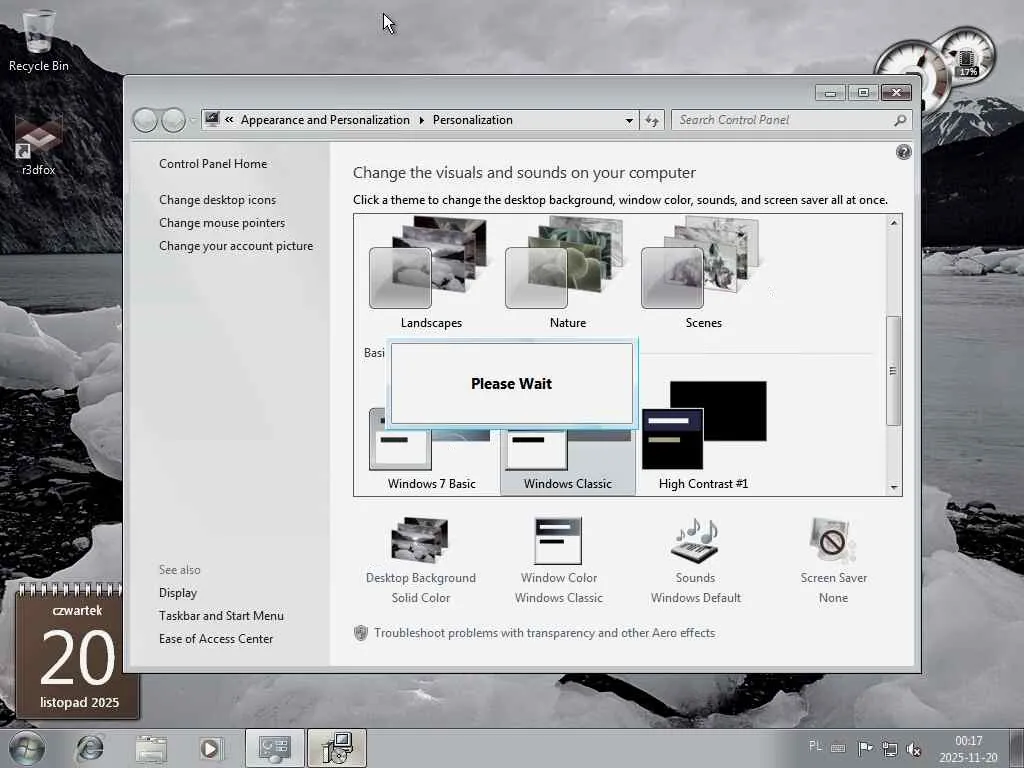Click the Control Panel address bar icon
1024x768 pixels.
(212, 119)
